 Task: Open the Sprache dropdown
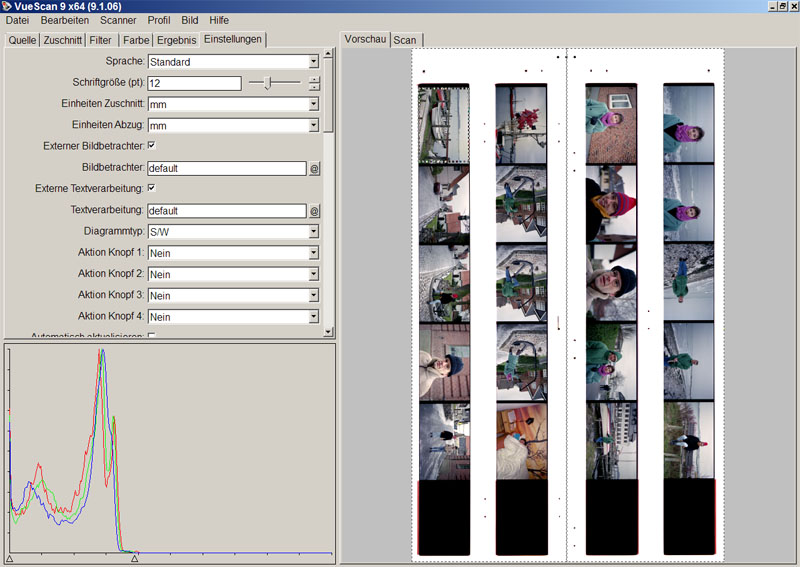313,62
